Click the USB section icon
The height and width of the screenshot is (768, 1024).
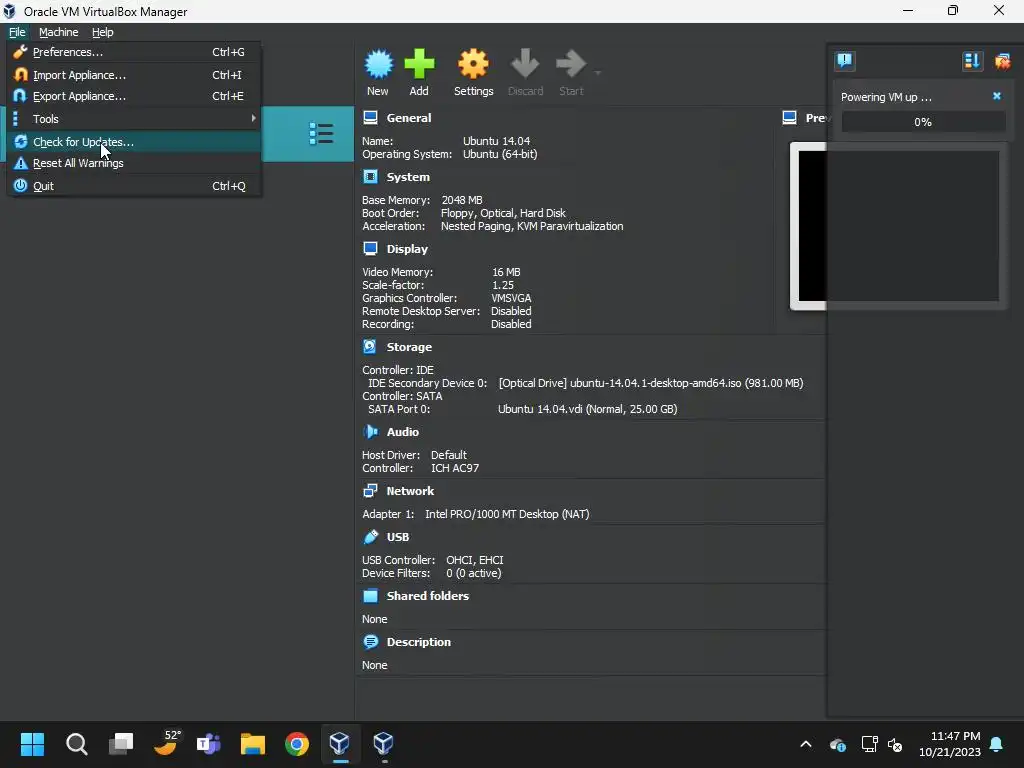370,536
